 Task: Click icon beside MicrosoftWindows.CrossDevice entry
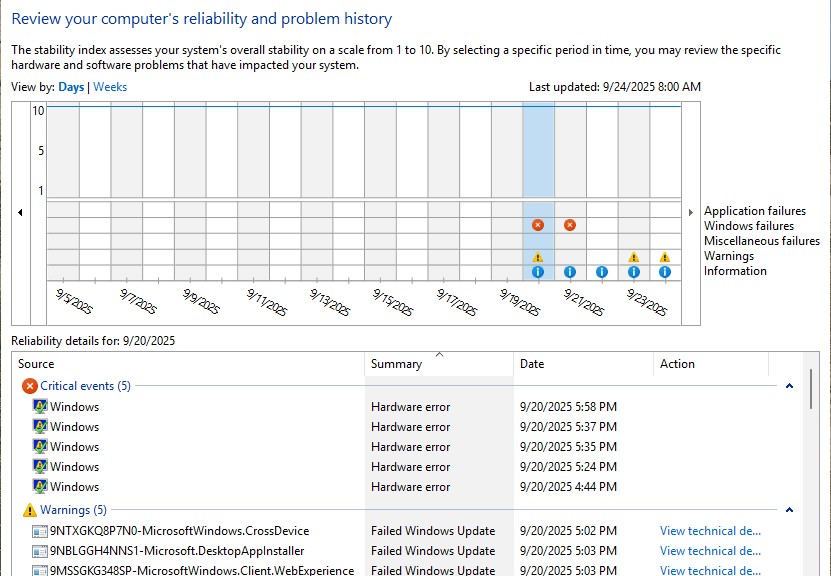(40, 531)
